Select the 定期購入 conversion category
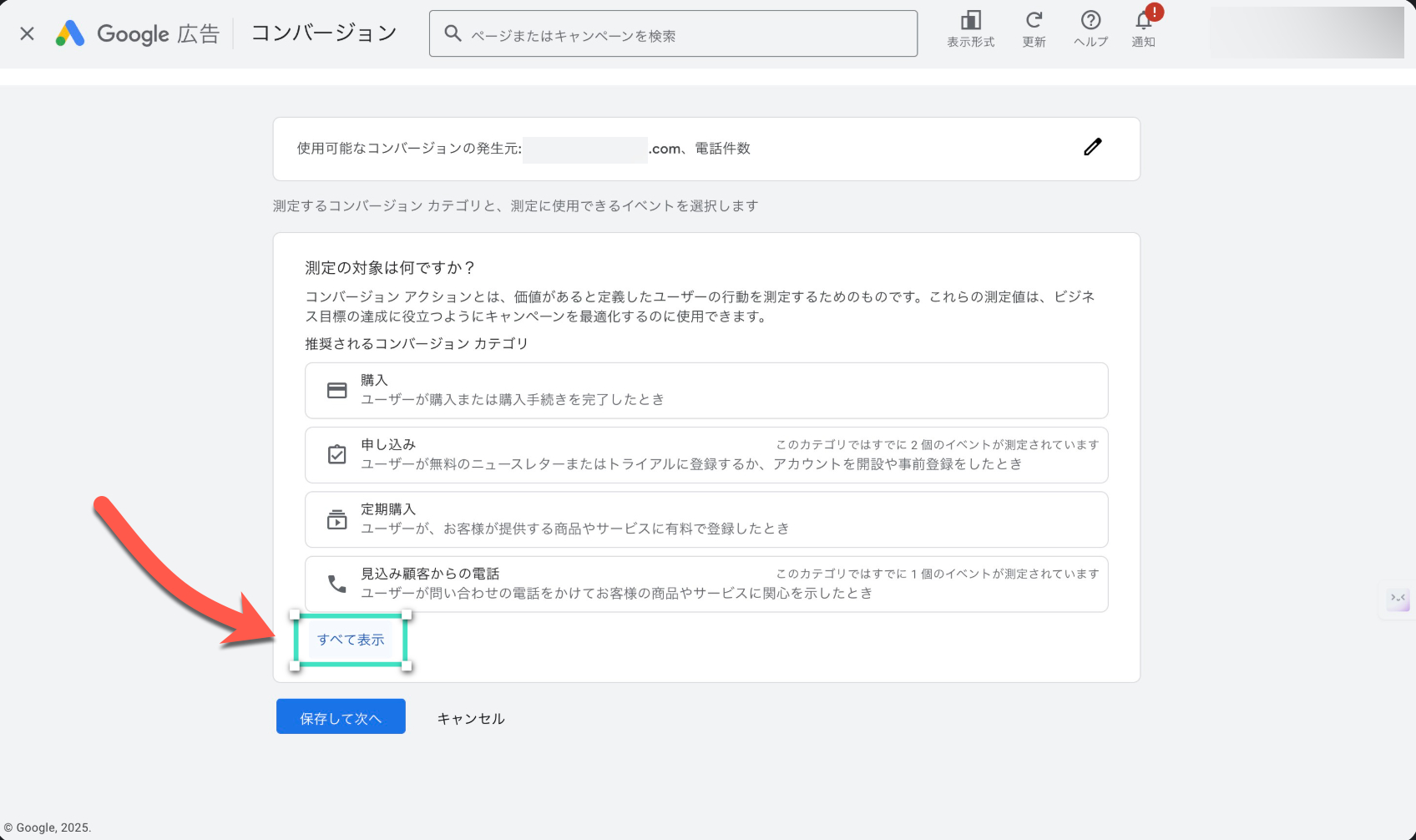Screen dimensions: 1416x840 click(706, 519)
